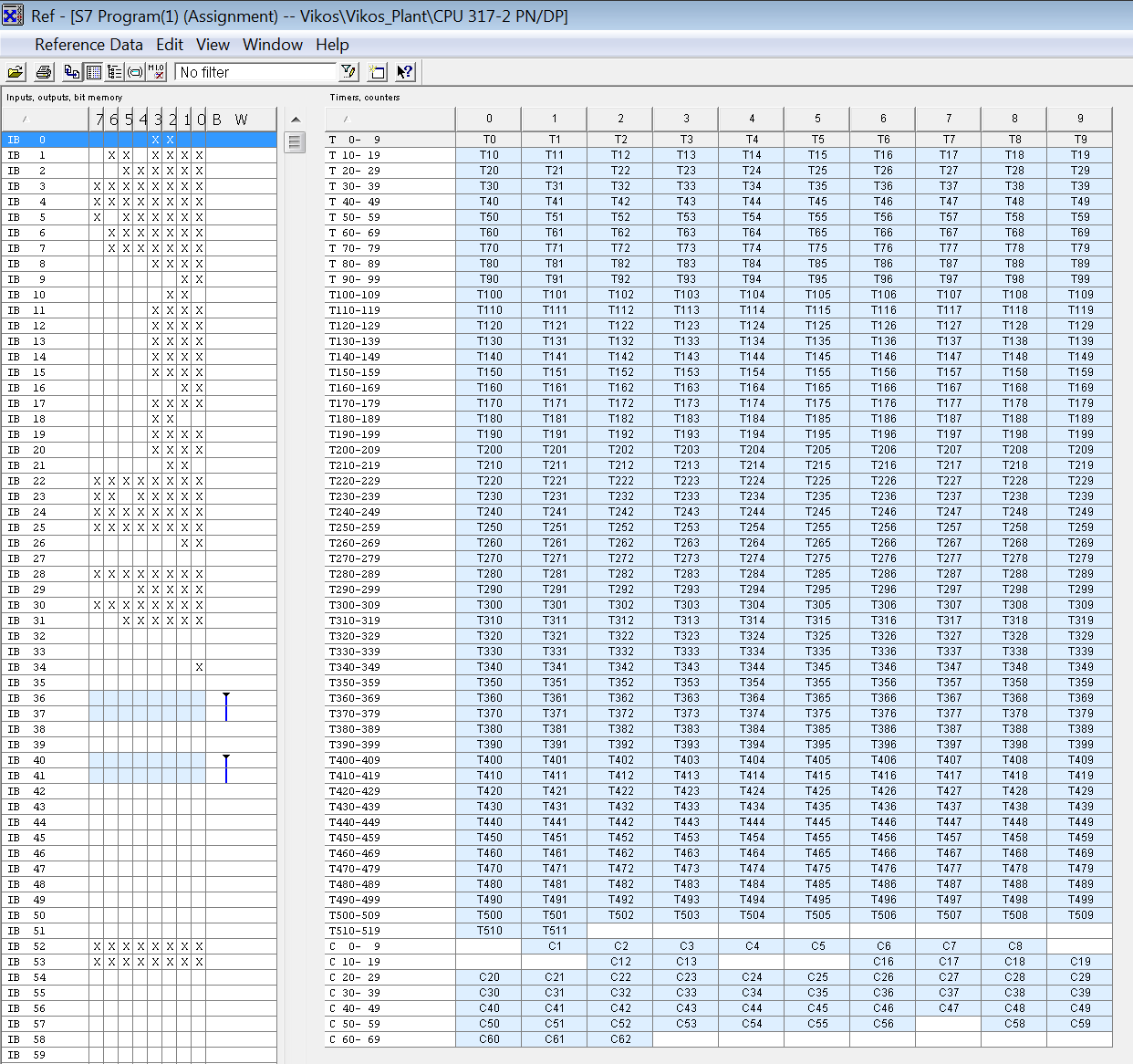Open the Window menu
The height and width of the screenshot is (1064, 1133).
272,45
